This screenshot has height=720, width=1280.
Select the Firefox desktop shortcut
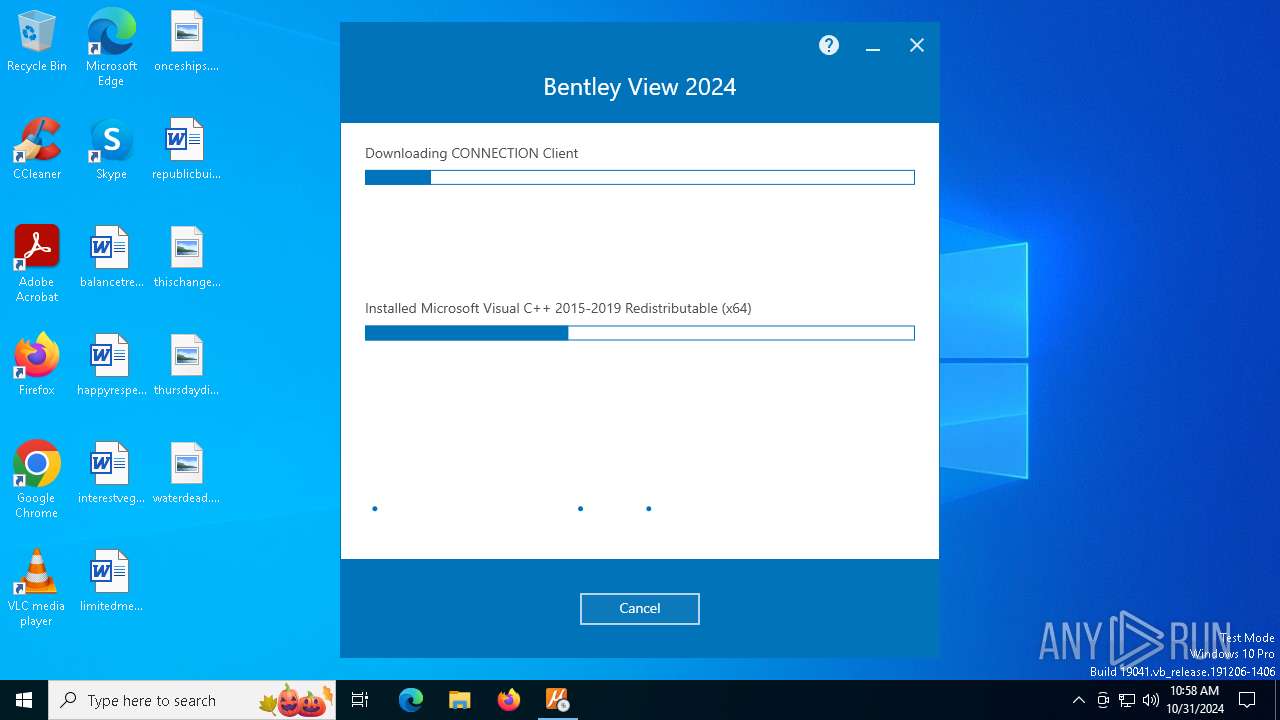point(37,366)
